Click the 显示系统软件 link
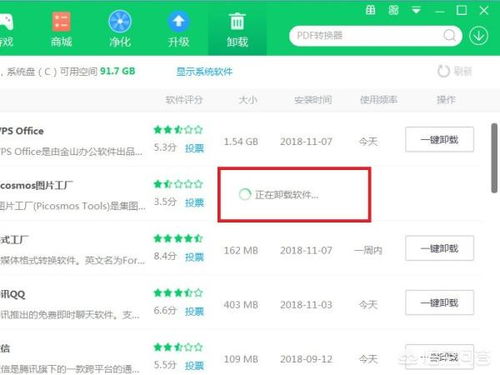Screen dimensions: 500x375 tap(204, 71)
